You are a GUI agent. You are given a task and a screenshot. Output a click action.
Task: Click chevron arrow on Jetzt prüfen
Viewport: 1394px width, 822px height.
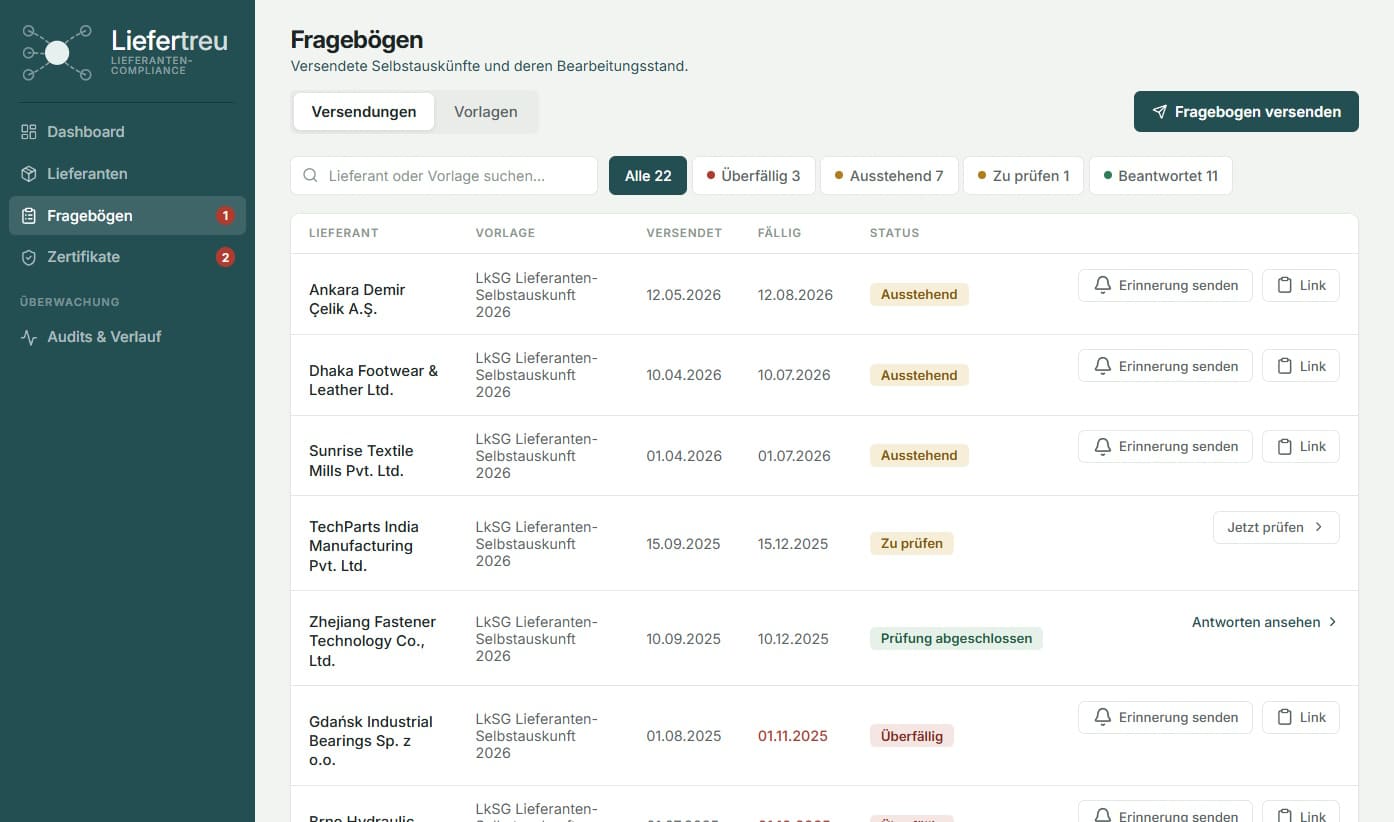pos(1319,527)
